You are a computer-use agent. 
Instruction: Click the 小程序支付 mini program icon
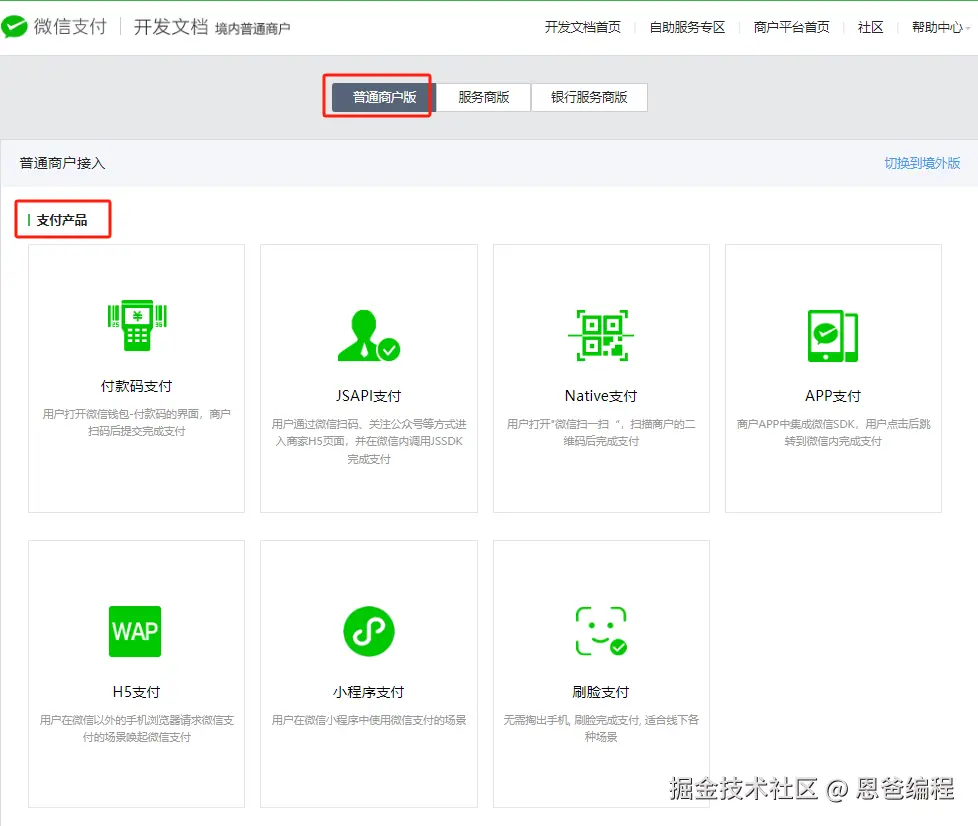point(368,630)
